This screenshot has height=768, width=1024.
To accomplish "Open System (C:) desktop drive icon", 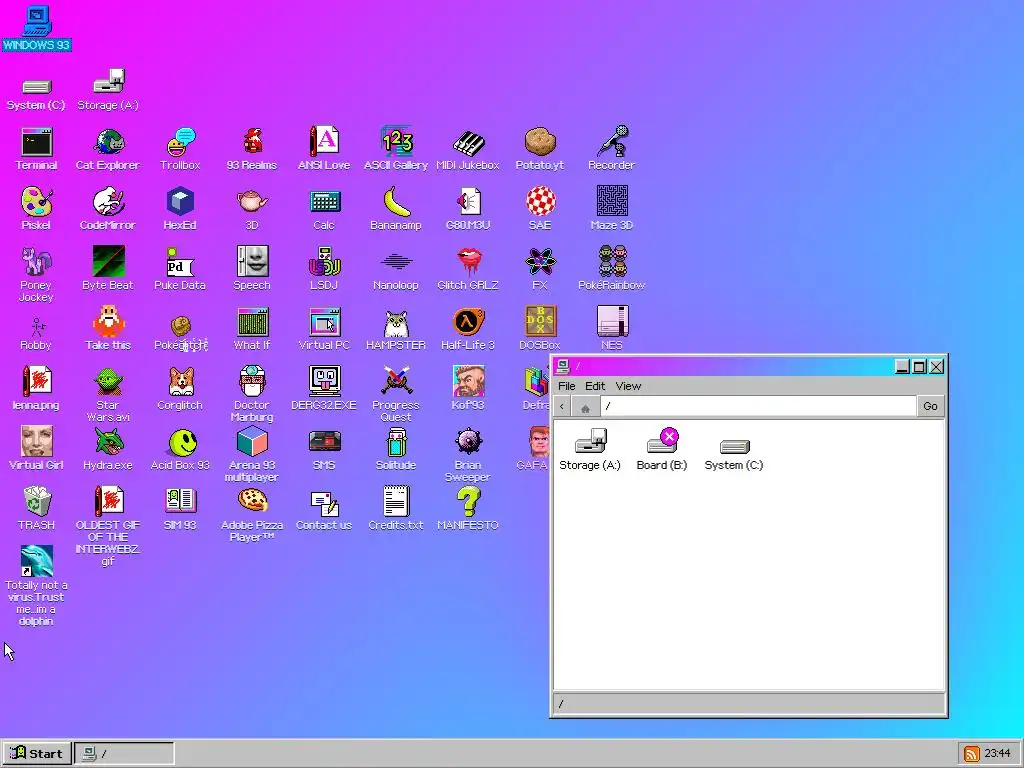I will (37, 94).
